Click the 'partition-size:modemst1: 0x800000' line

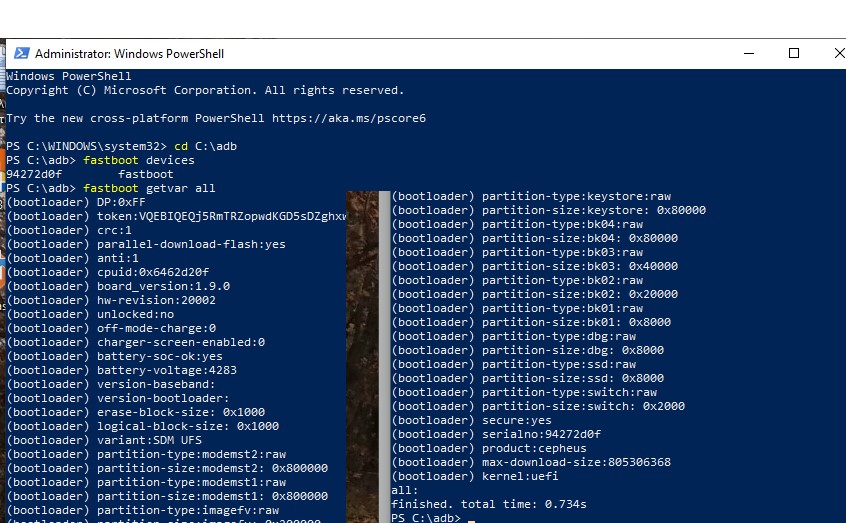click(167, 497)
